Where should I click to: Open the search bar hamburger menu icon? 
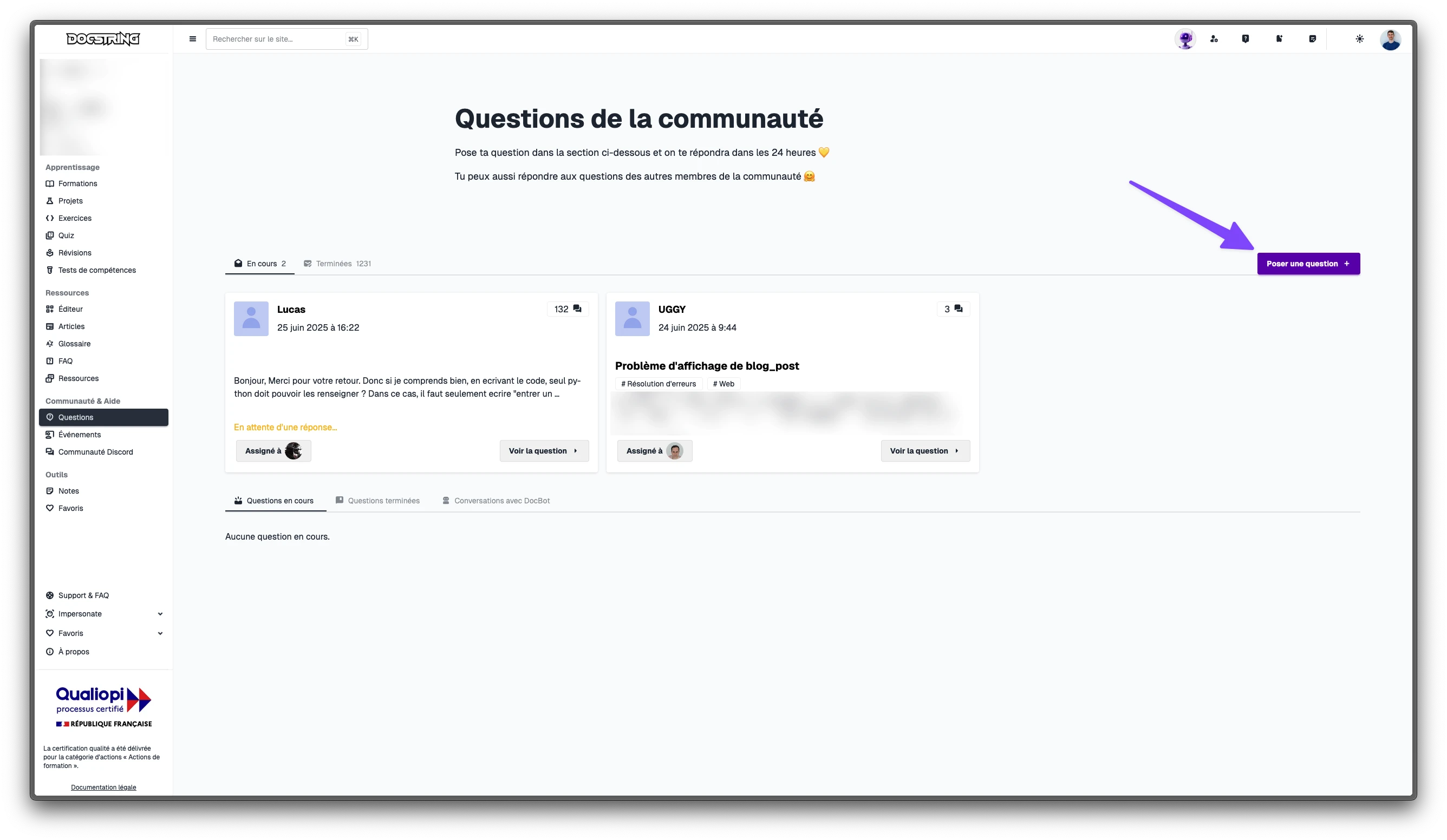click(x=192, y=38)
